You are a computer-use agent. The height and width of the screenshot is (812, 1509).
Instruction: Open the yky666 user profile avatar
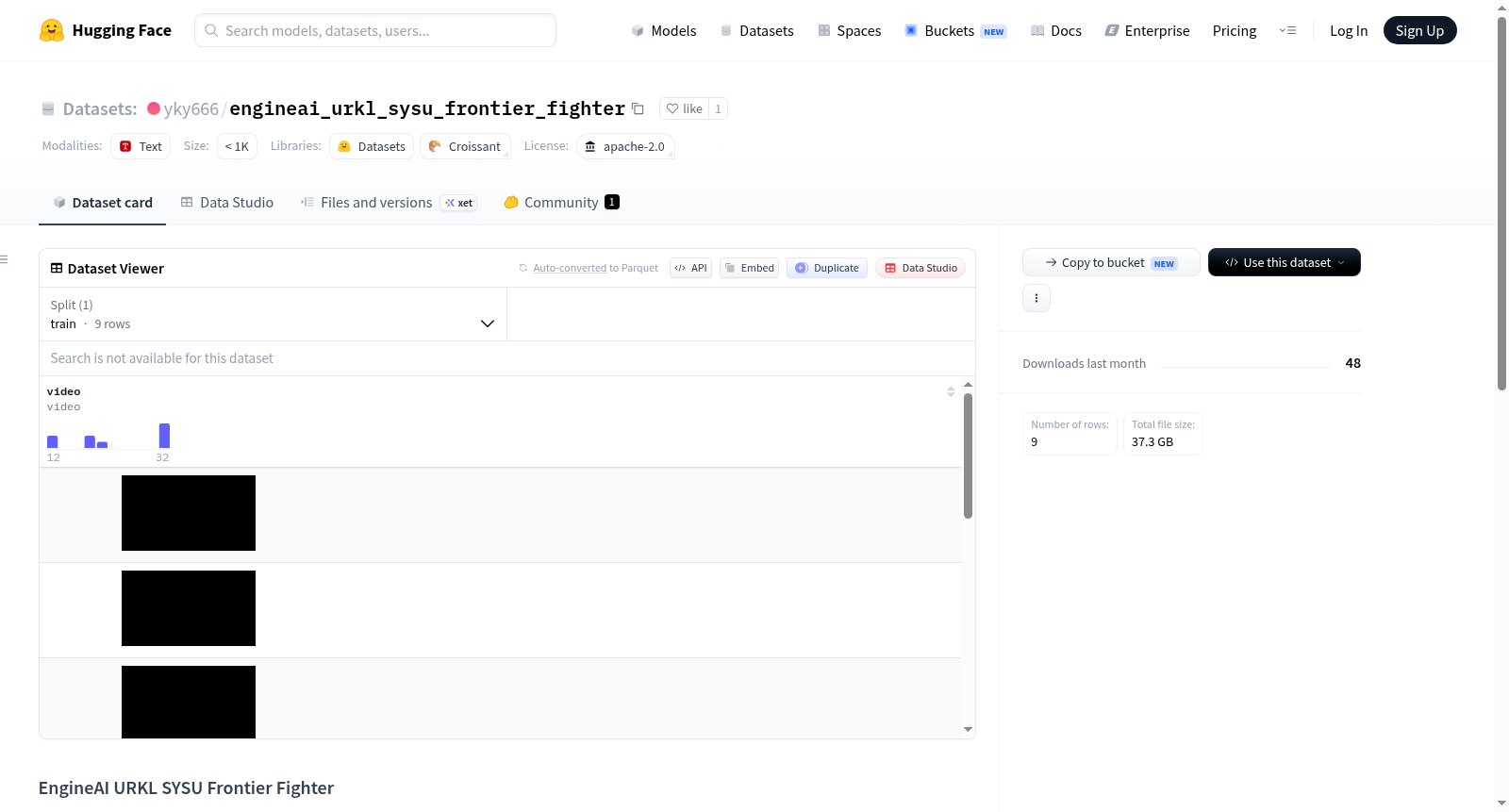point(154,108)
